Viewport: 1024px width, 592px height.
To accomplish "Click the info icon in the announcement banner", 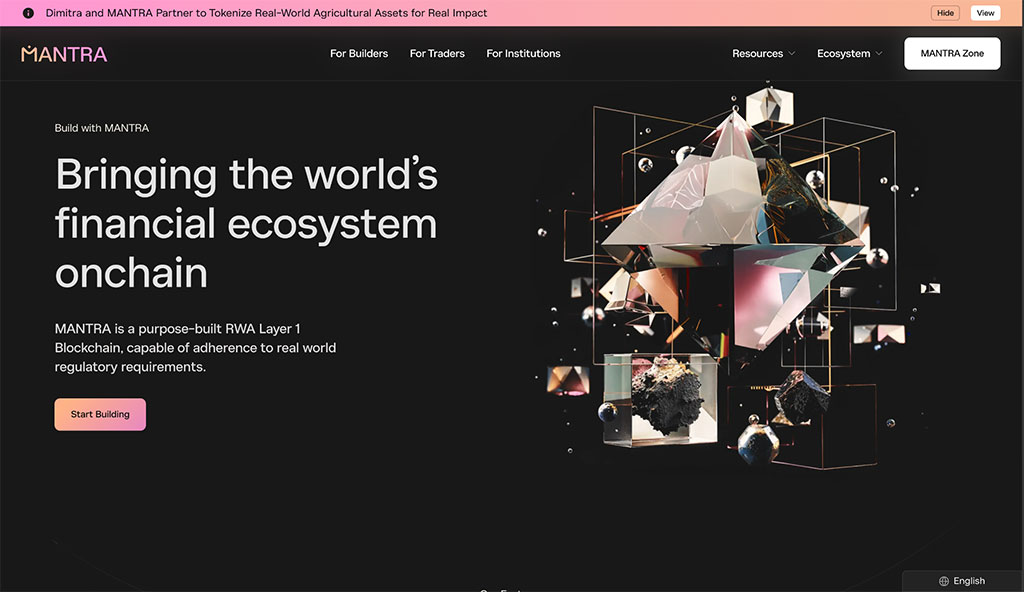I will click(x=28, y=13).
